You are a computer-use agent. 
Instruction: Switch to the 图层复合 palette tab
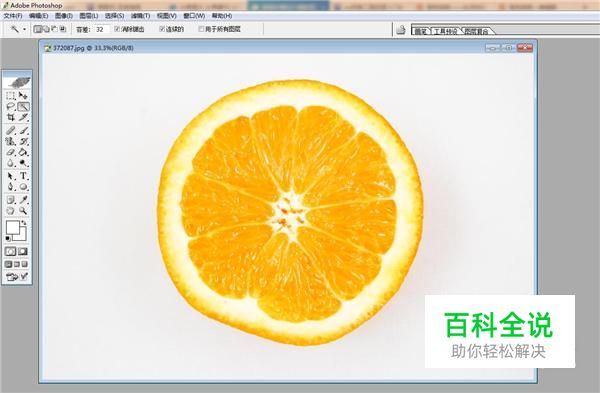pos(476,31)
